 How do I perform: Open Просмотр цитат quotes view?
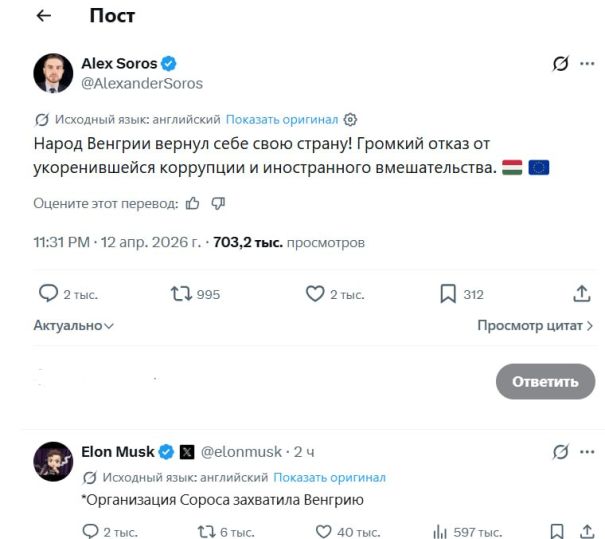pos(535,325)
